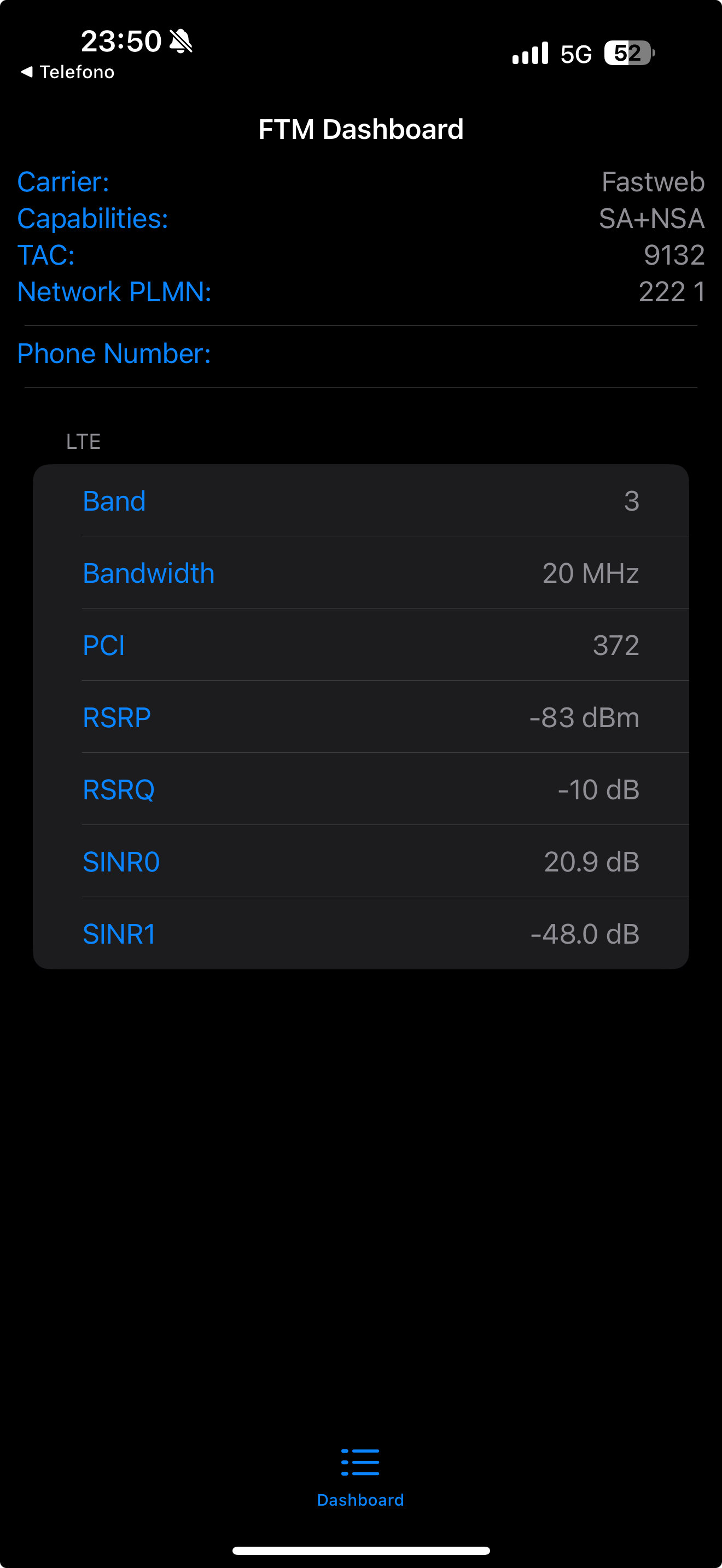Tap the 5G network indicator
The width and height of the screenshot is (722, 1568).
575,55
